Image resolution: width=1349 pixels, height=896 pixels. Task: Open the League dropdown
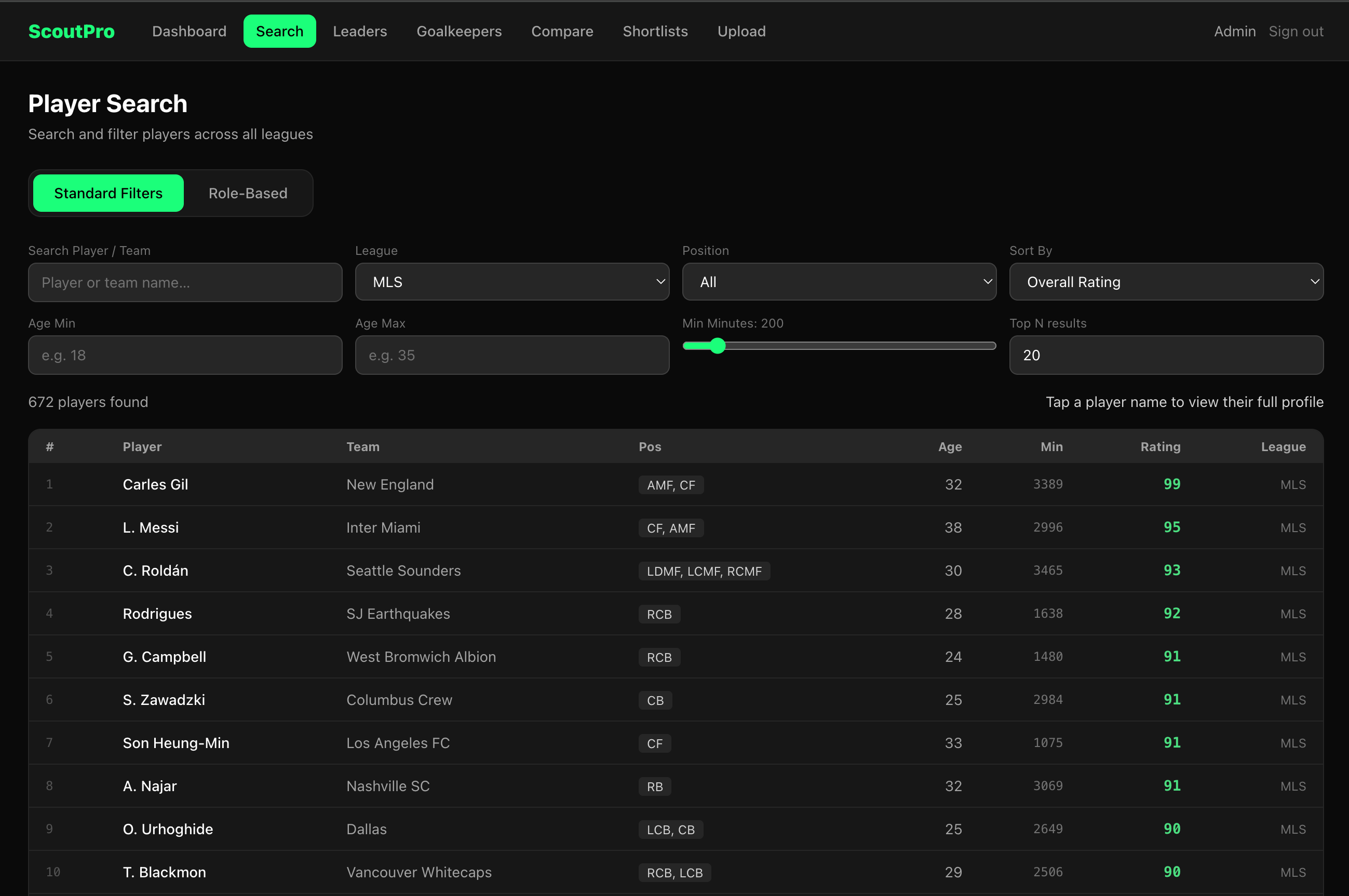click(511, 282)
